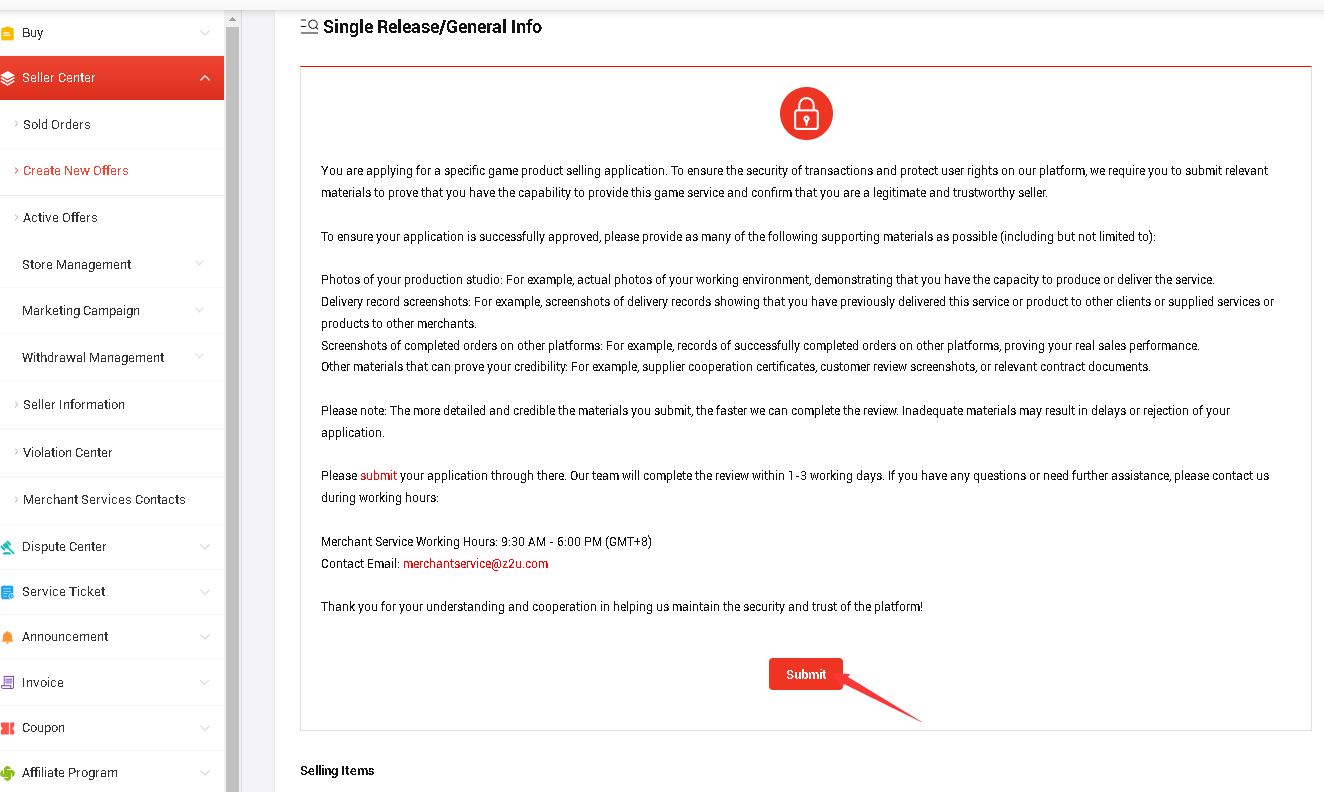
Task: Click the Announcement bell icon
Action: tap(7, 637)
